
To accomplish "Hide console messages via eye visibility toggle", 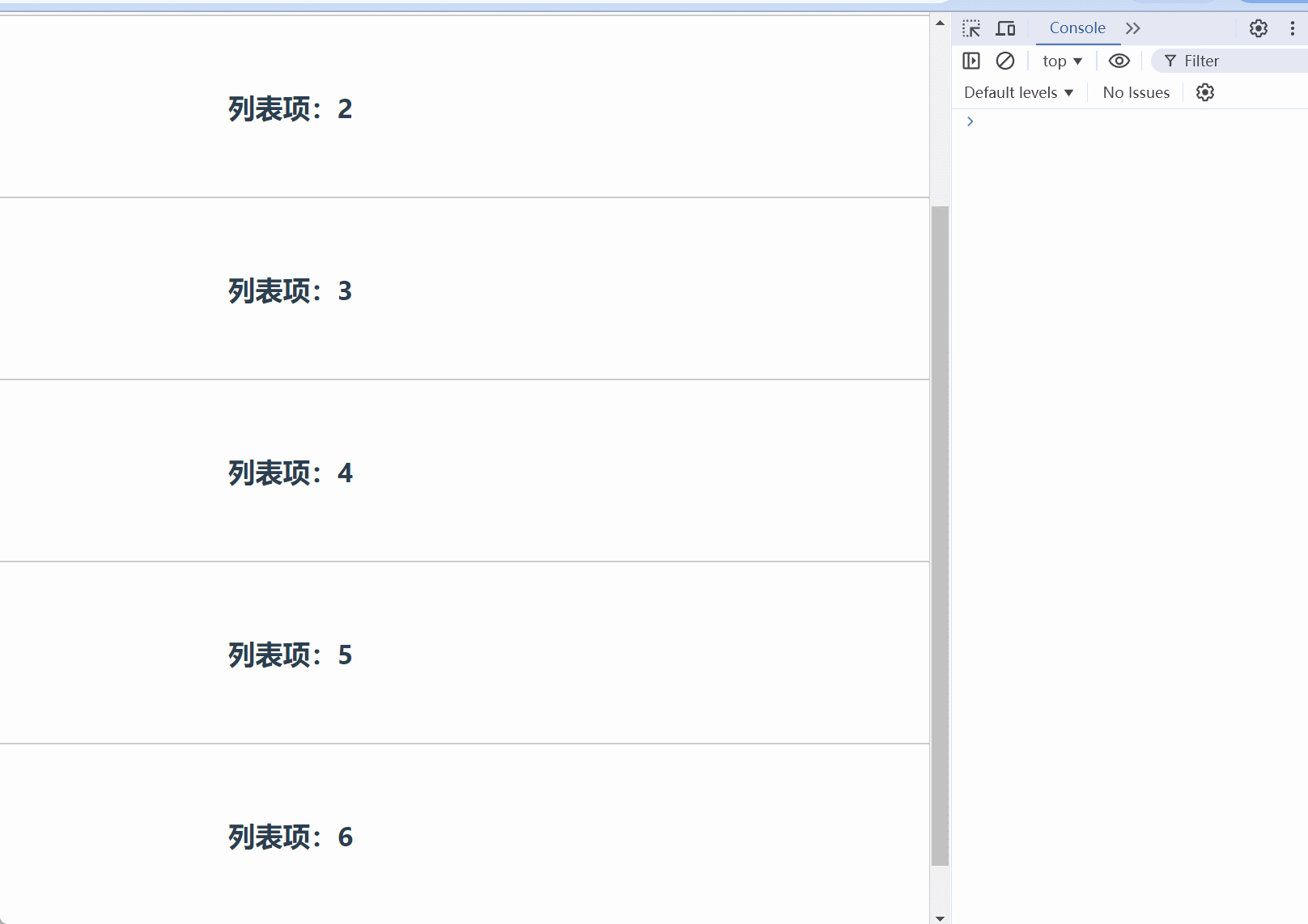I will [x=1119, y=60].
